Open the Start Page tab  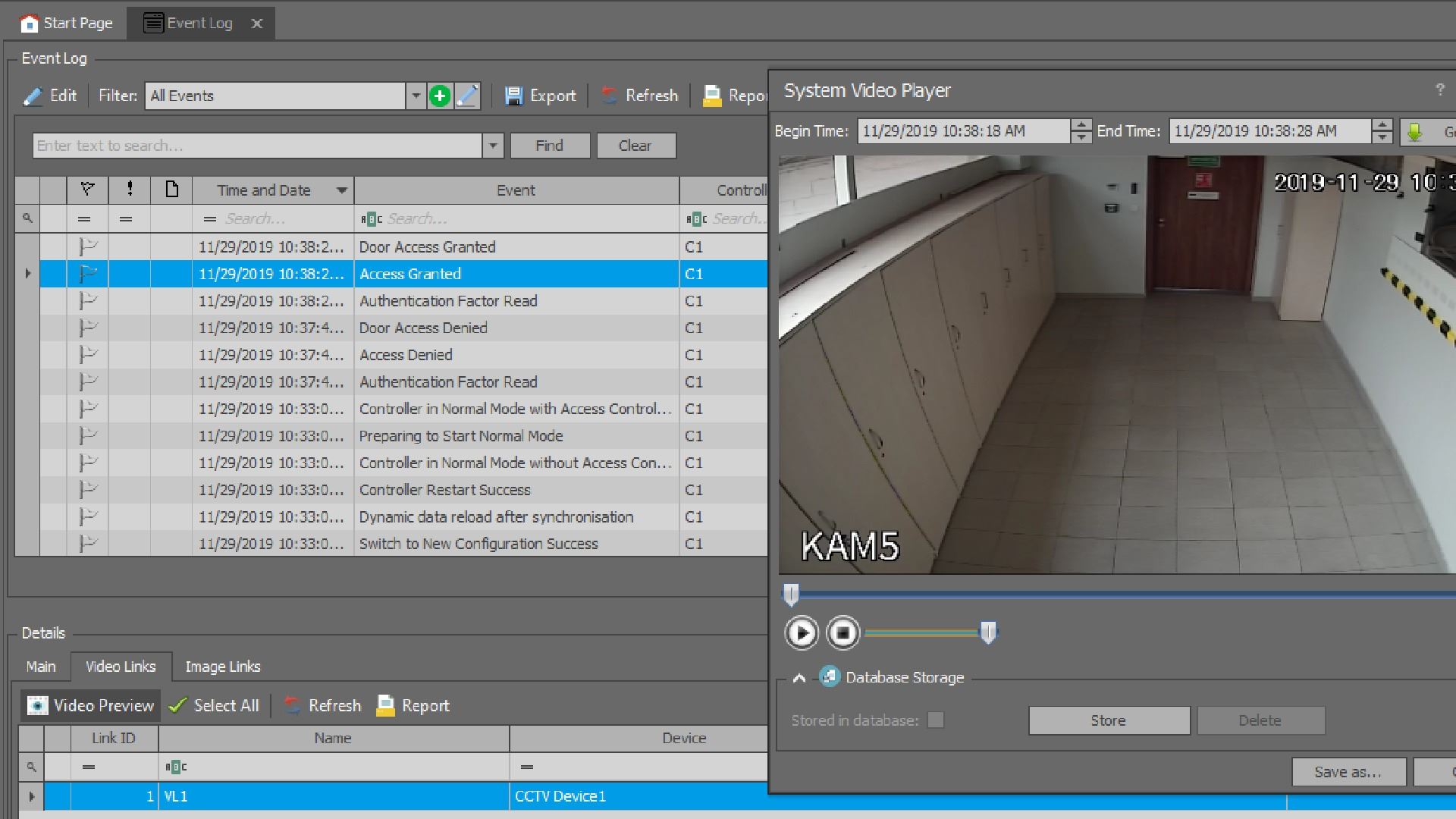67,23
